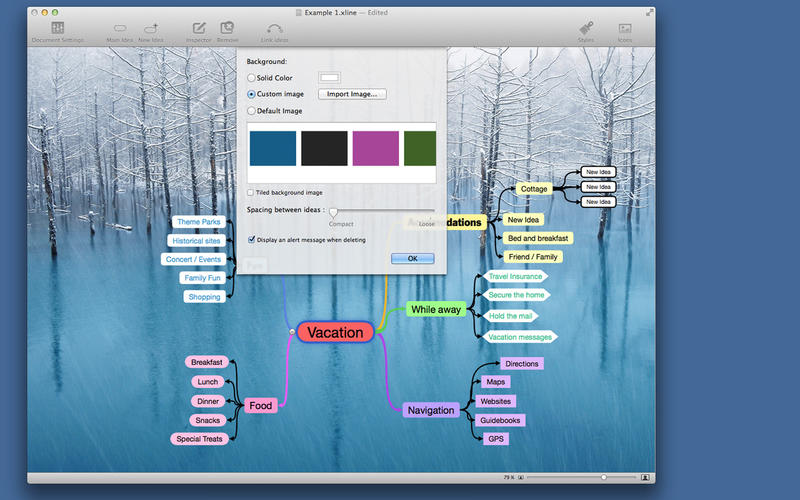
Task: Click the Remove toolbar icon
Action: 227,29
